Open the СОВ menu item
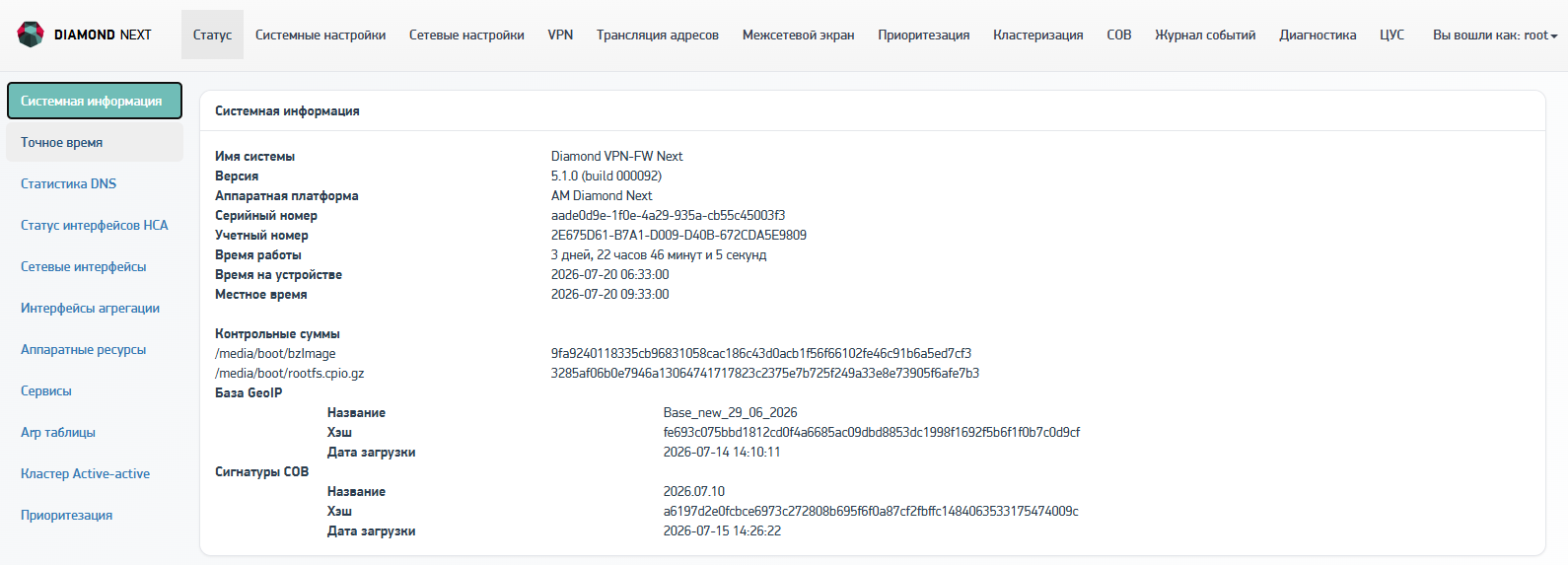1568x565 pixels. coord(1119,35)
